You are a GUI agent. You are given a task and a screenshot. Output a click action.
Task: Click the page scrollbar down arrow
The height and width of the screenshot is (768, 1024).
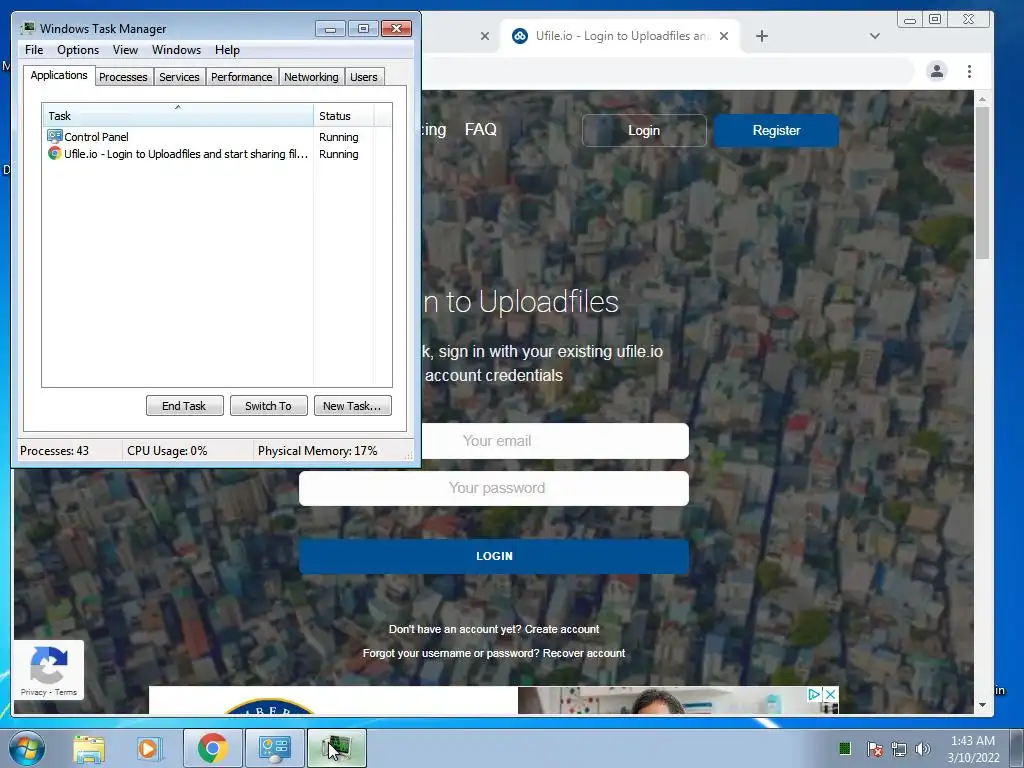(982, 705)
